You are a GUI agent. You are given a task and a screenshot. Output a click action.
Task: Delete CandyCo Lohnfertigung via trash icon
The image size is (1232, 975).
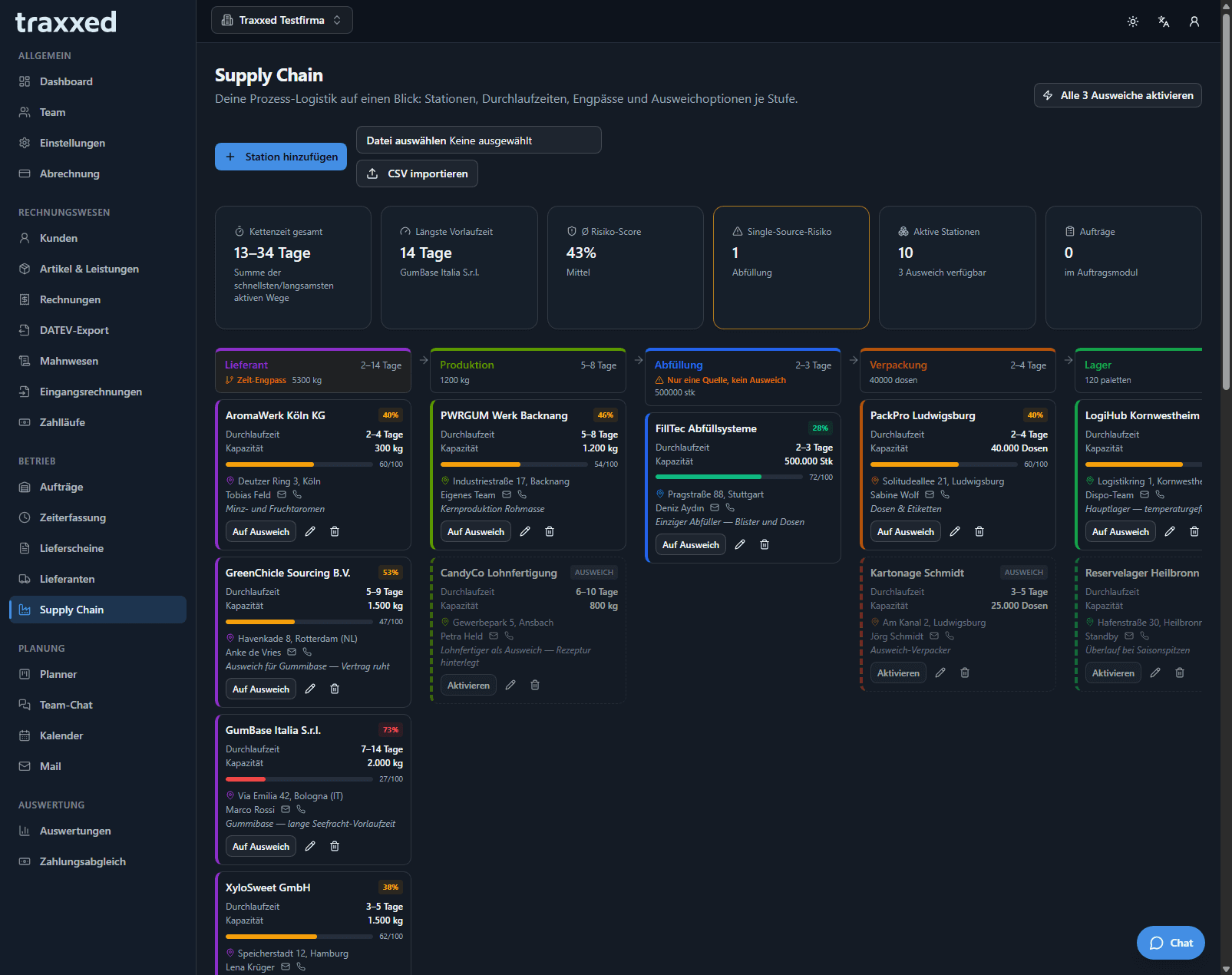[535, 685]
